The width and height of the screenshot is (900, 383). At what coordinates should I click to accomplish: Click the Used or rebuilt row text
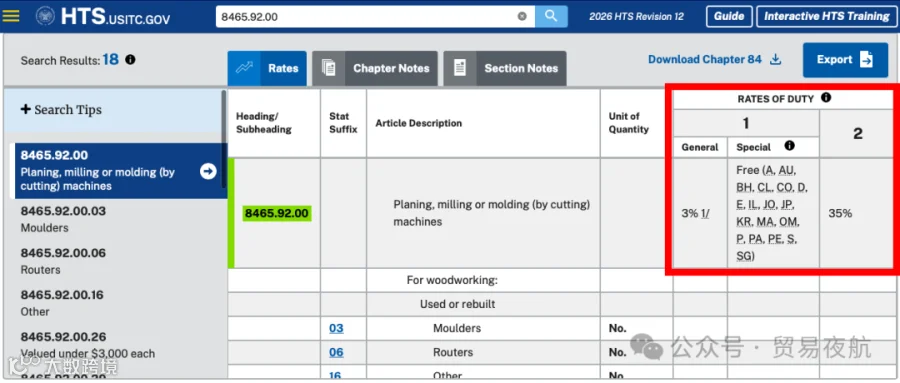(x=457, y=304)
